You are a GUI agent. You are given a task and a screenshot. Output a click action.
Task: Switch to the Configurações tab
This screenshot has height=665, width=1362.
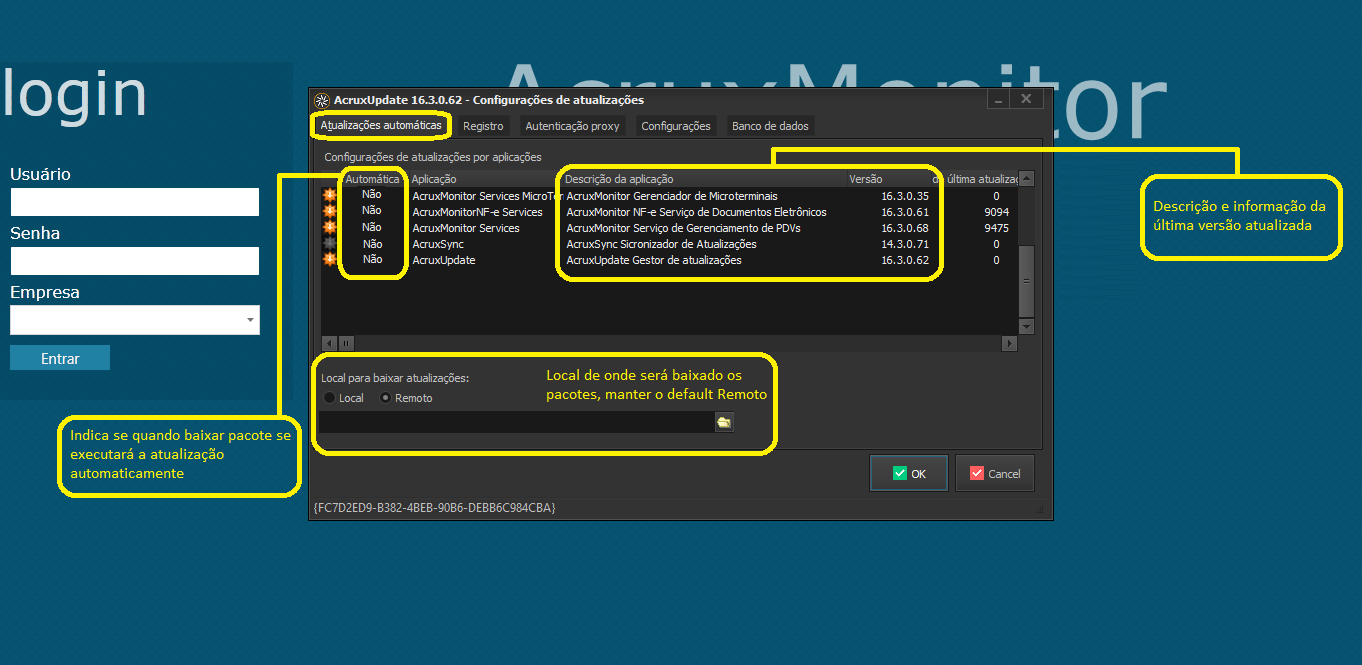[x=676, y=126]
